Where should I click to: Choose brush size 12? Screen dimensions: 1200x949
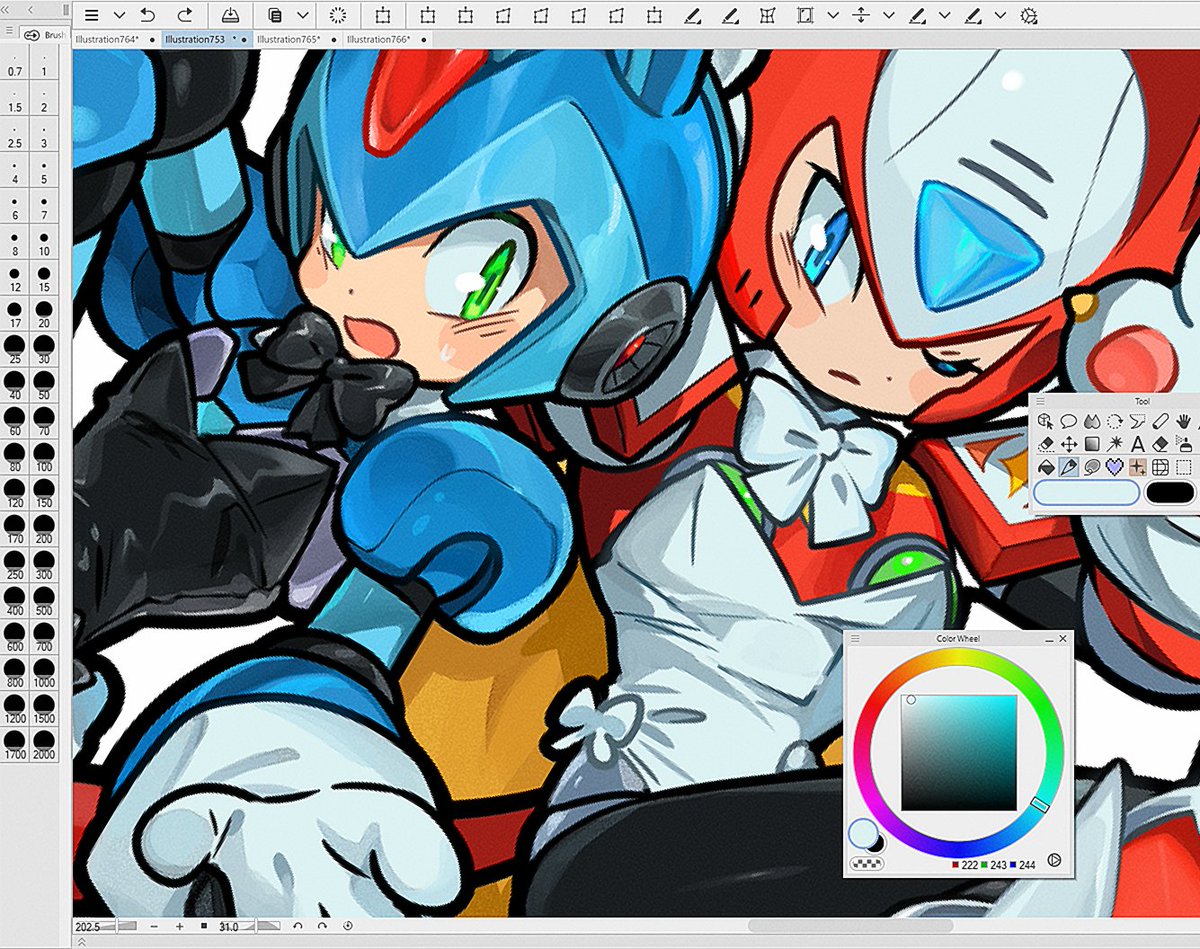tap(15, 278)
